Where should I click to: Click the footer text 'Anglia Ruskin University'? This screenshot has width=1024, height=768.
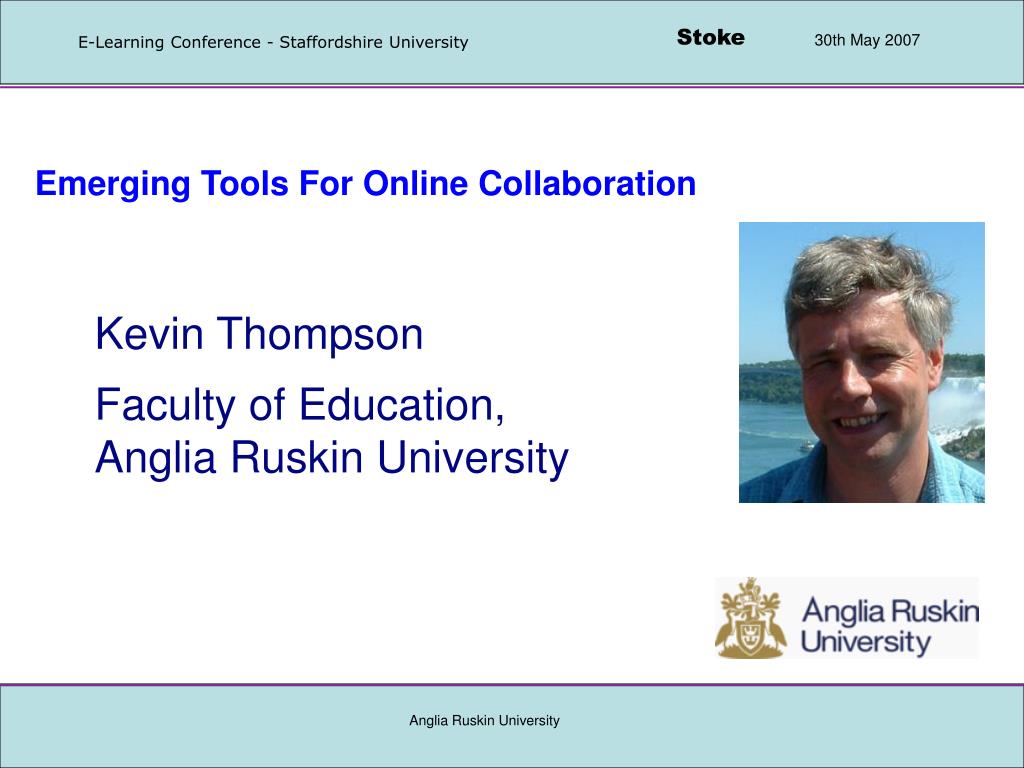[485, 720]
